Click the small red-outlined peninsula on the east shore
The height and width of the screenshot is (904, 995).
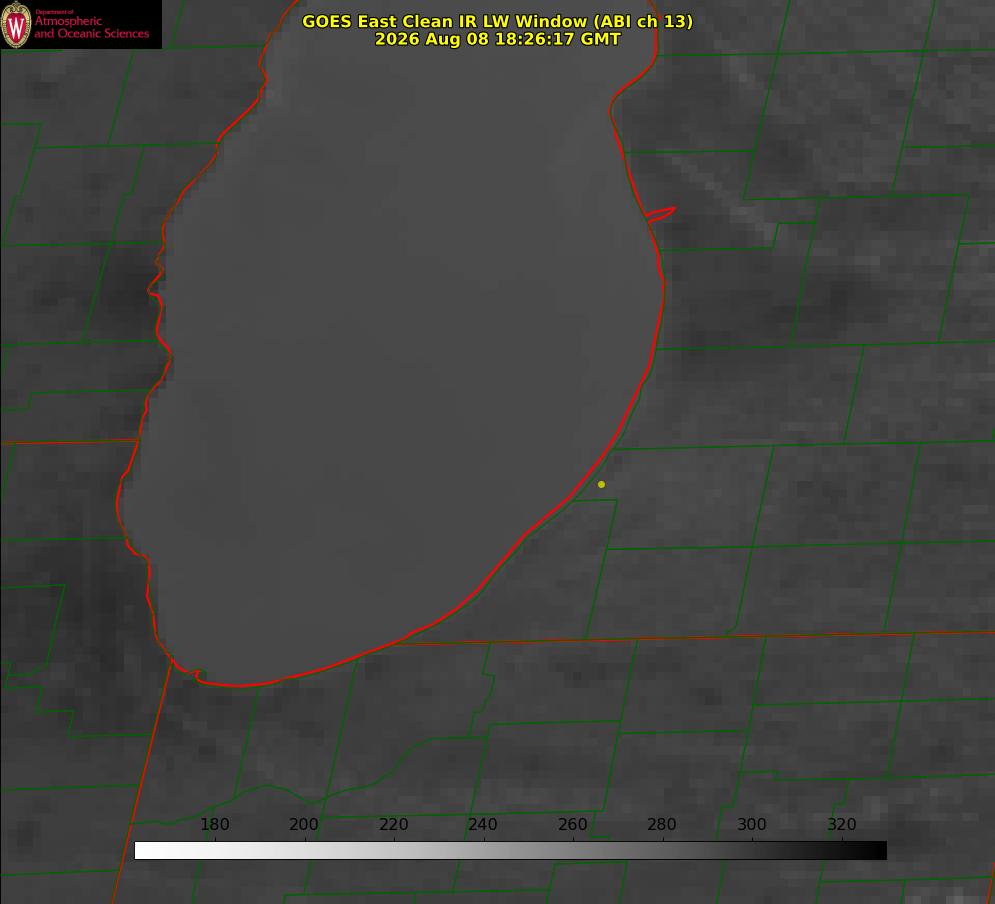point(661,214)
